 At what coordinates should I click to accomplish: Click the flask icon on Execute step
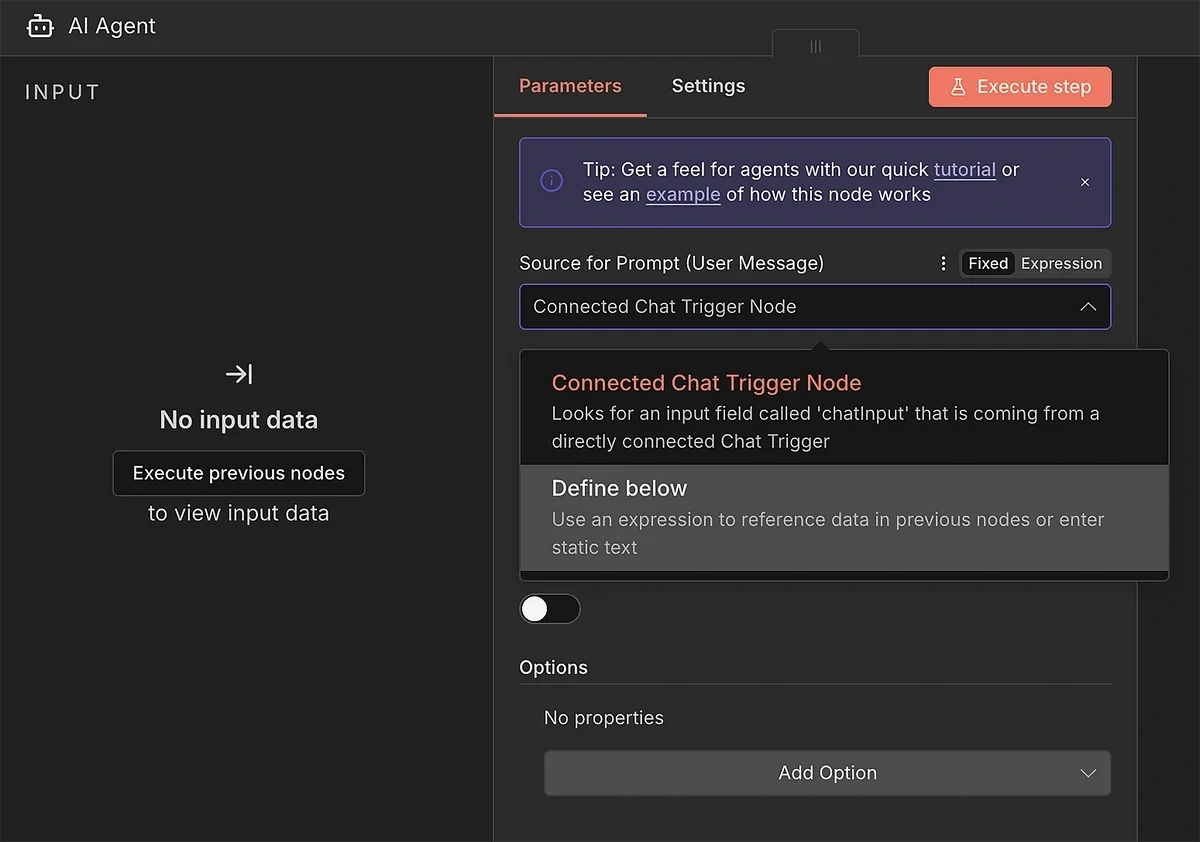[x=957, y=87]
